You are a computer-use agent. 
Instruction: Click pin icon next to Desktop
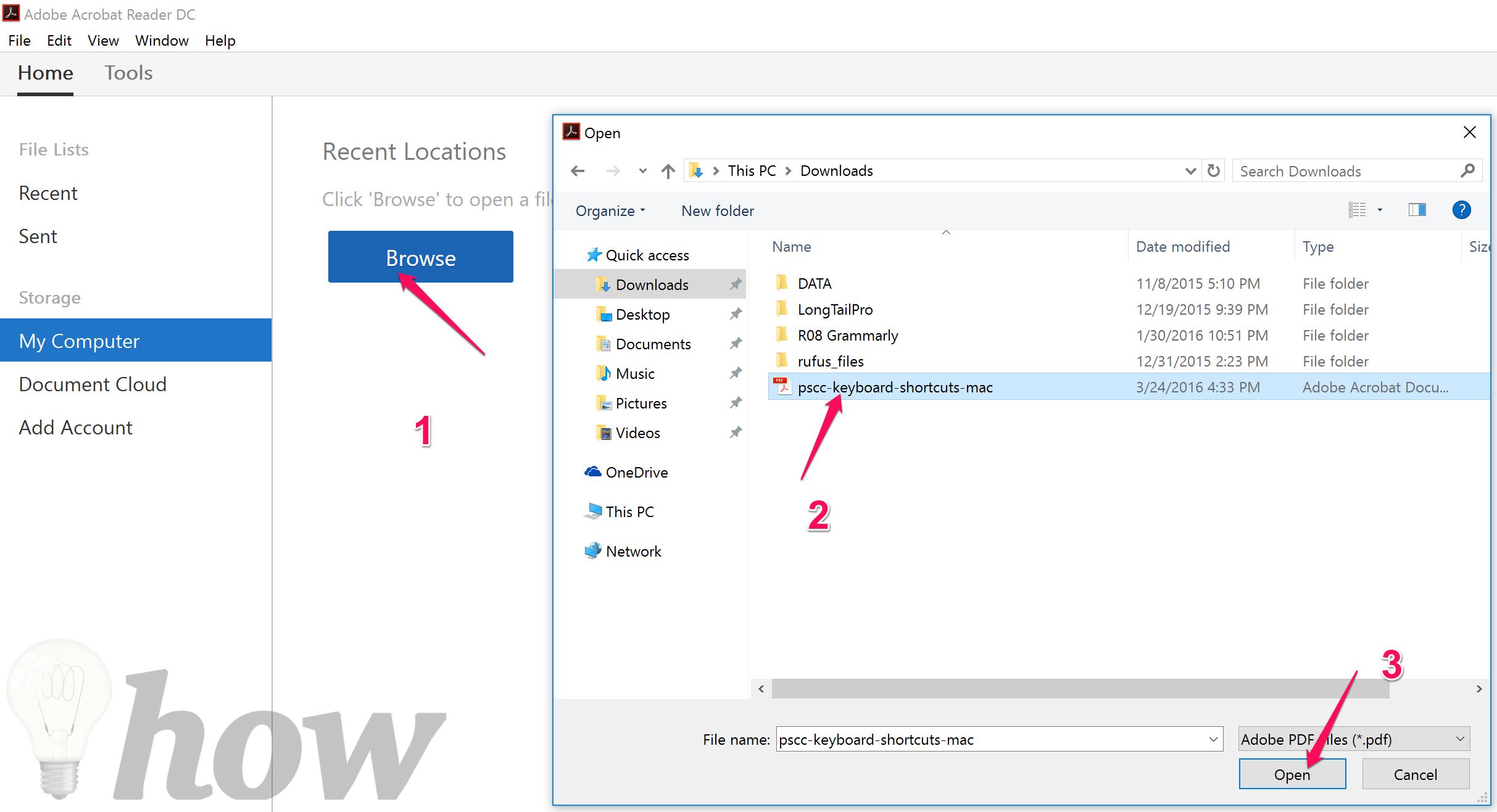[x=736, y=314]
